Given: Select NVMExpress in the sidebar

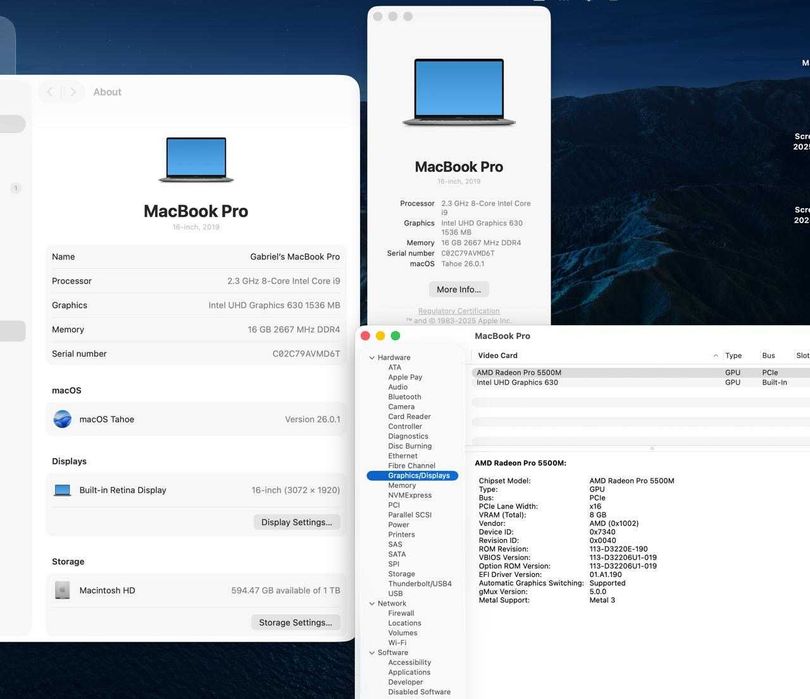Looking at the screenshot, I should (x=410, y=495).
